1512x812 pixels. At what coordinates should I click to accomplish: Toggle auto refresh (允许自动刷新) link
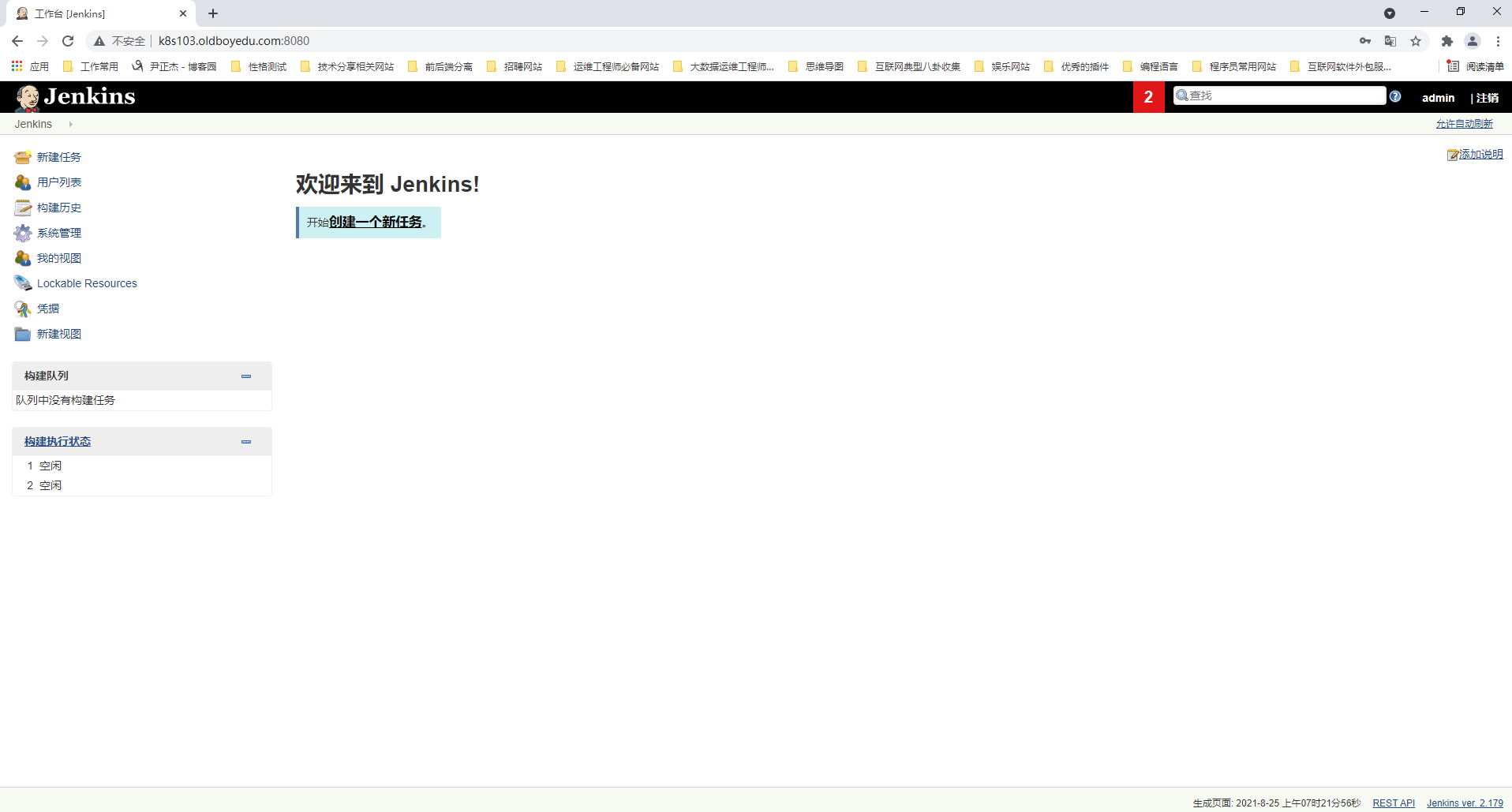[x=1464, y=124]
